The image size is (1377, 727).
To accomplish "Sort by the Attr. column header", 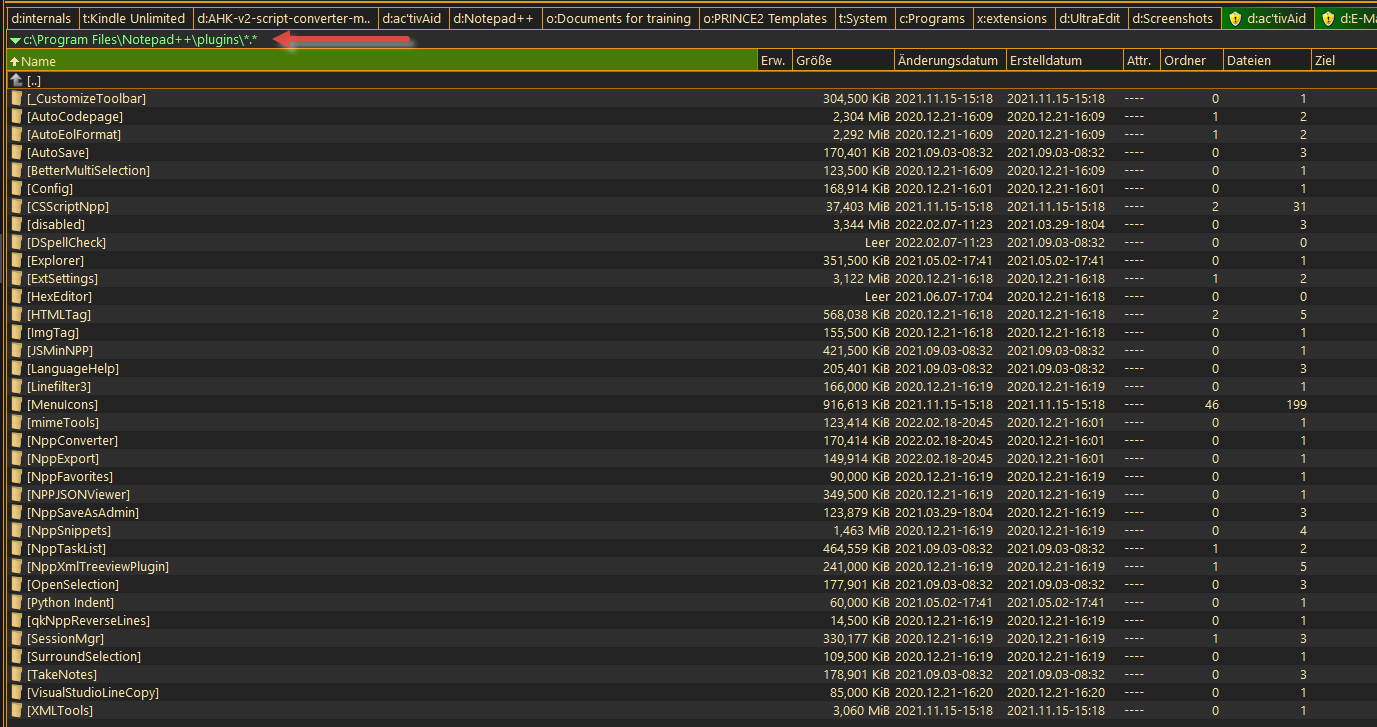I will pyautogui.click(x=1140, y=61).
